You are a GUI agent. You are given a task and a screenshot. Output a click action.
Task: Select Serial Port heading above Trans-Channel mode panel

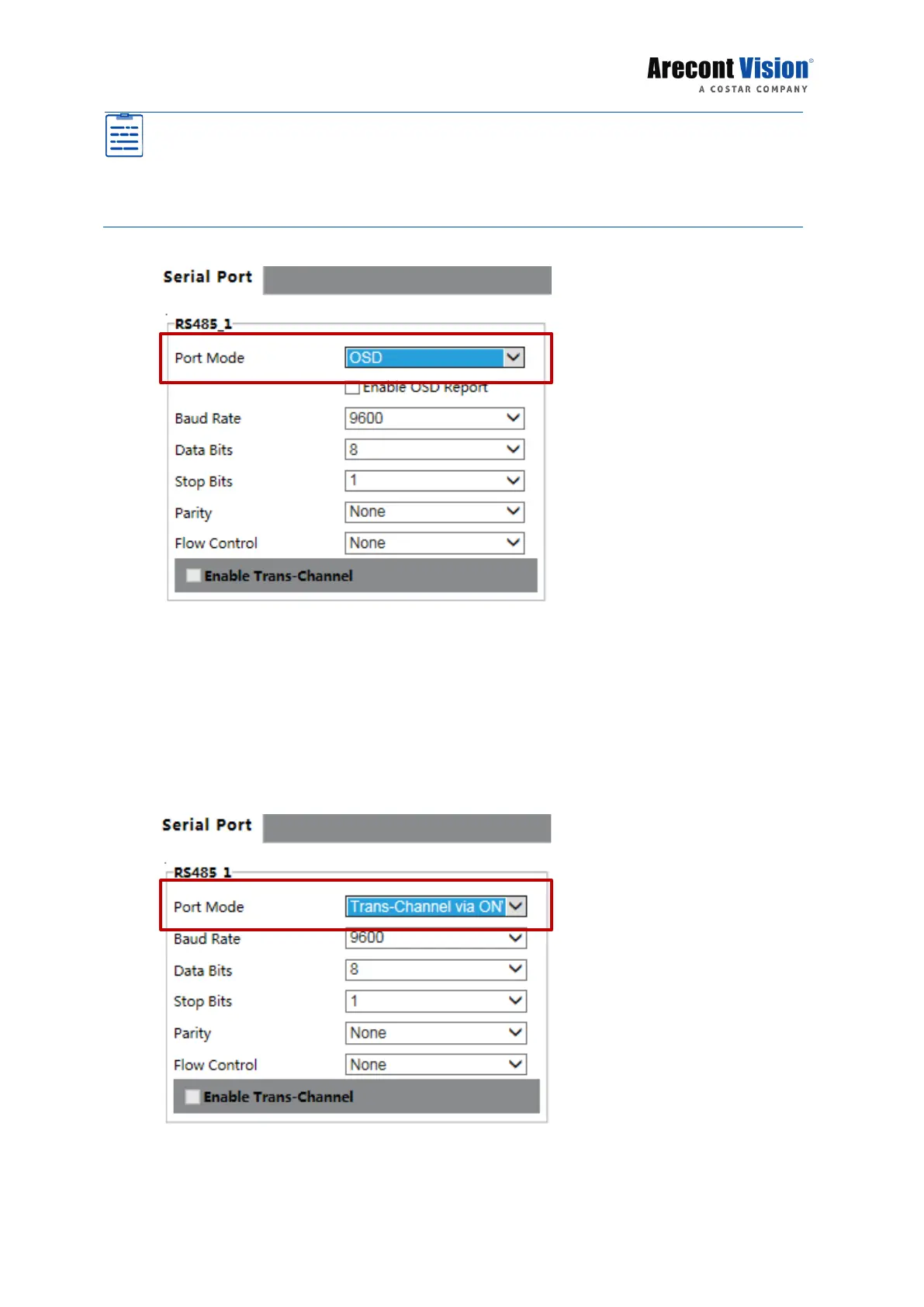[x=206, y=825]
